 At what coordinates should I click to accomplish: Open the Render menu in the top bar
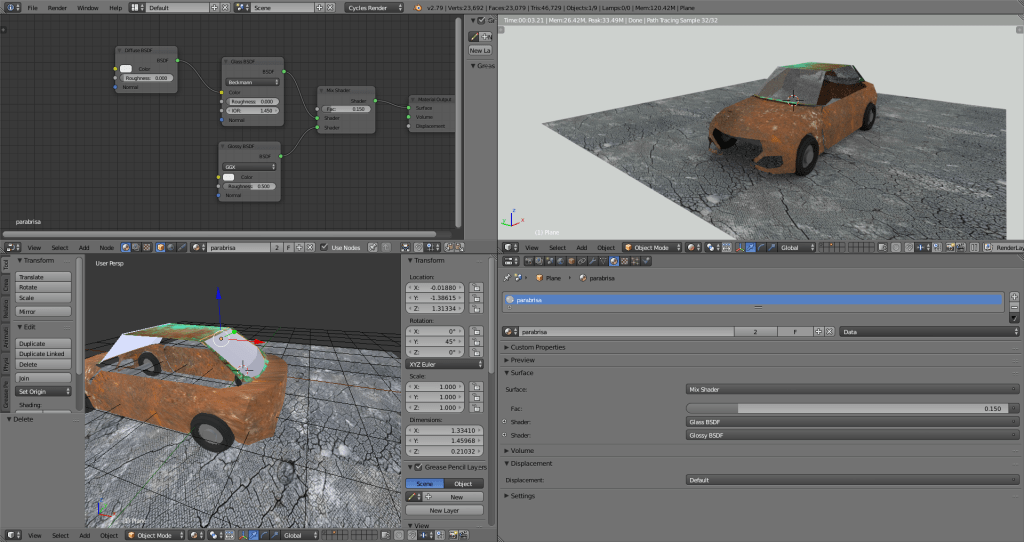tap(57, 7)
